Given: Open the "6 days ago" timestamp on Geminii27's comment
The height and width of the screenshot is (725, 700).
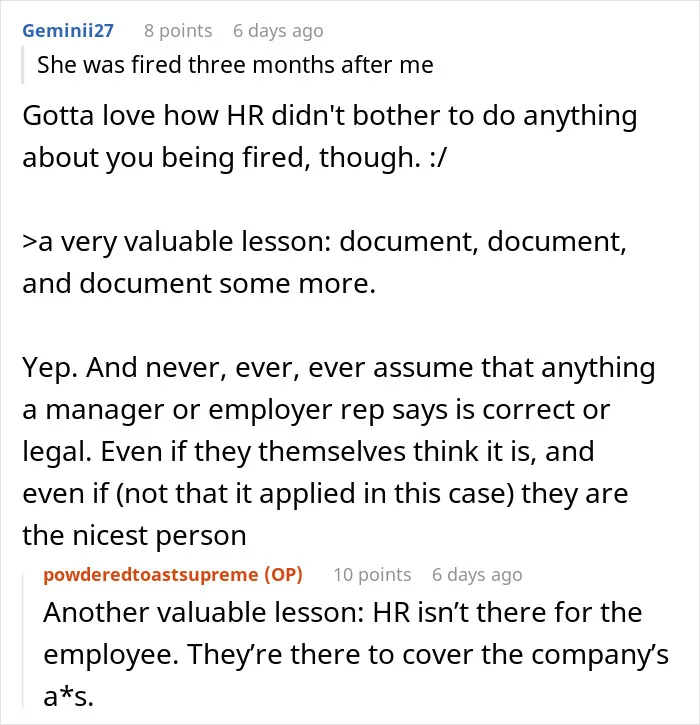Looking at the screenshot, I should coord(278,31).
